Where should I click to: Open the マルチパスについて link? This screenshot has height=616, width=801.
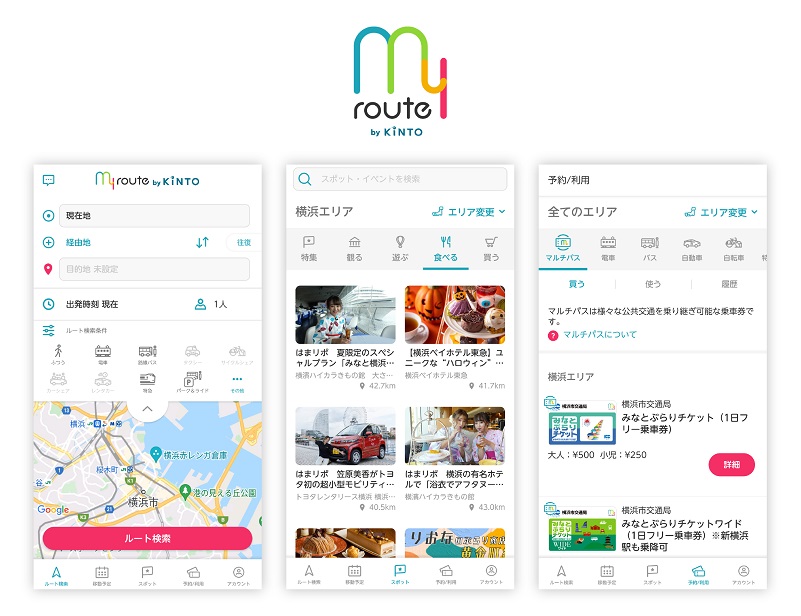pos(600,335)
